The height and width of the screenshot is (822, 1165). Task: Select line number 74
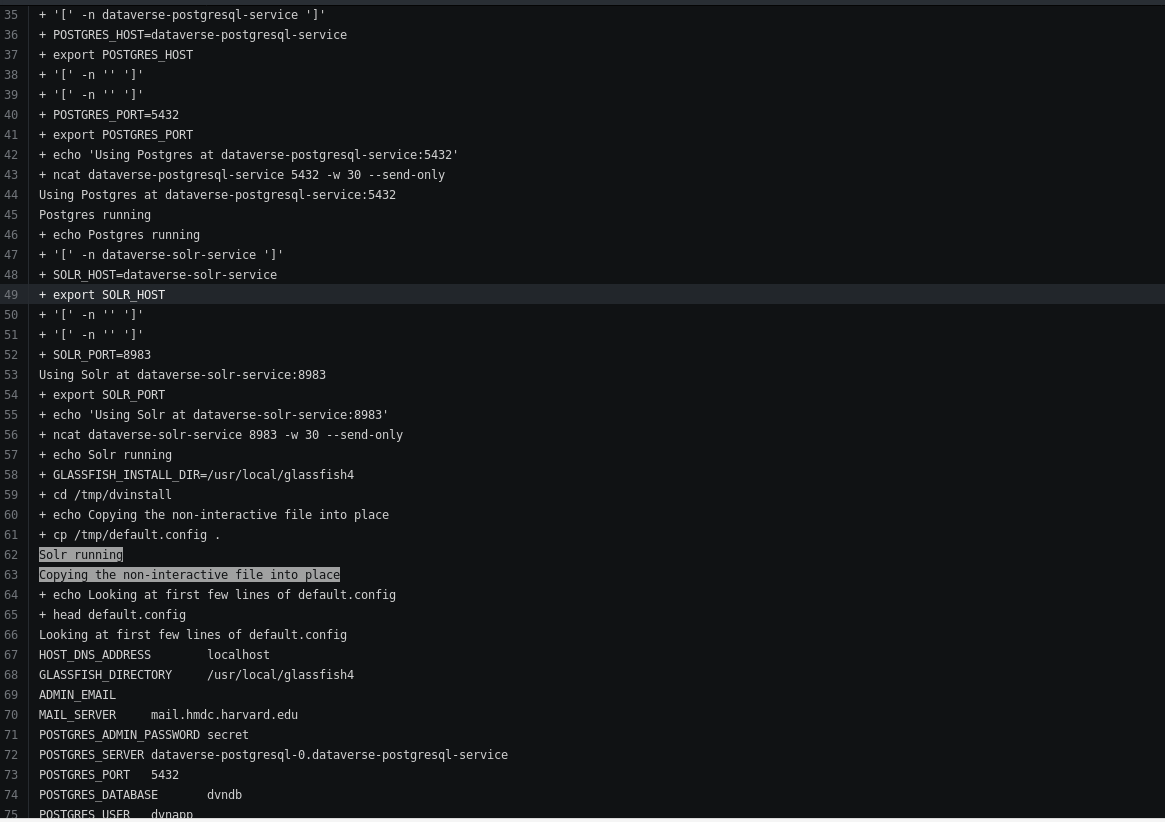[x=10, y=795]
